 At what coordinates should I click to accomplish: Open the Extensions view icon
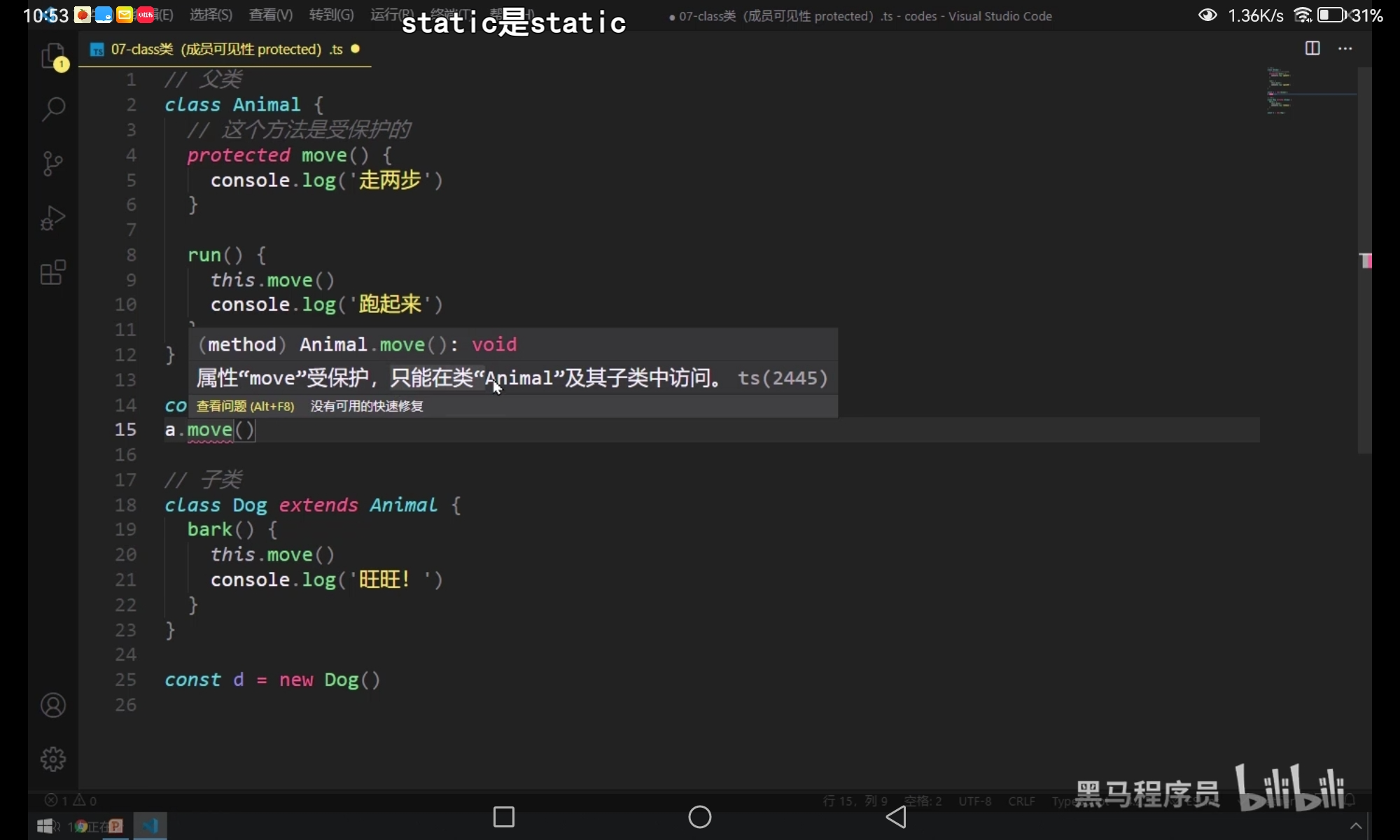(53, 272)
